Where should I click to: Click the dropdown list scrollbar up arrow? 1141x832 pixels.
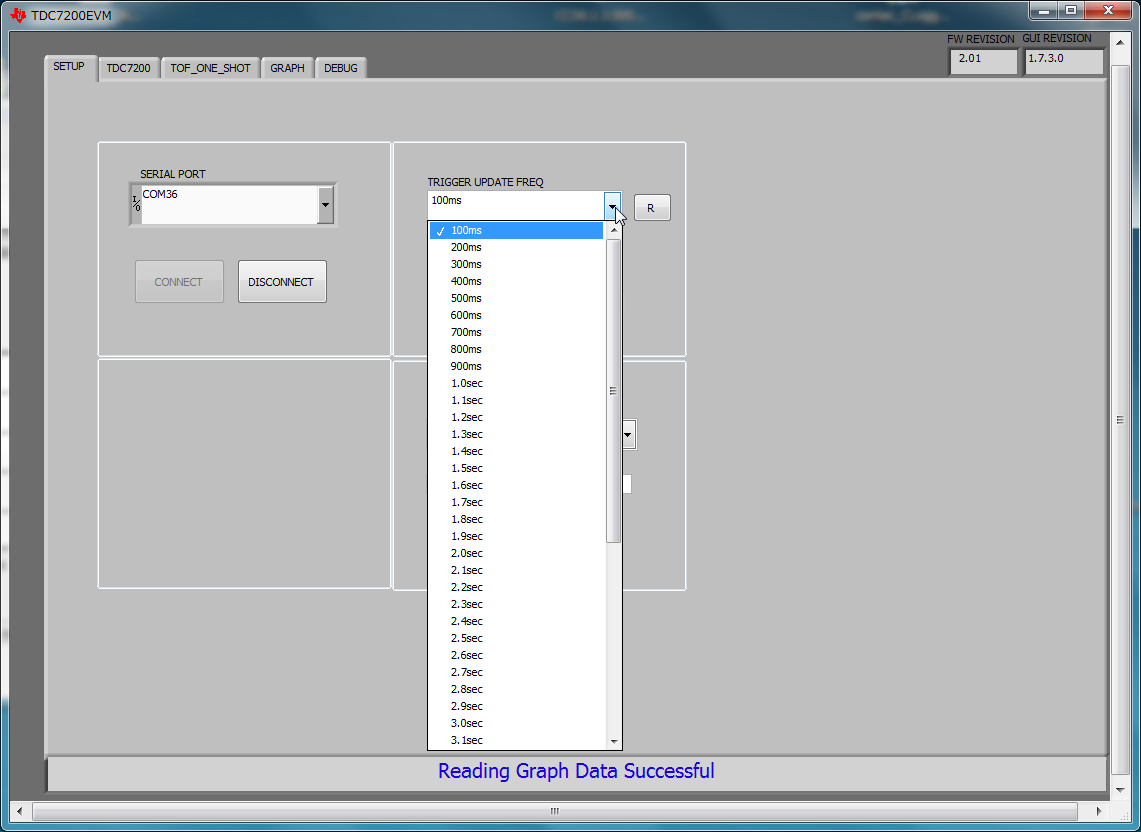click(613, 230)
